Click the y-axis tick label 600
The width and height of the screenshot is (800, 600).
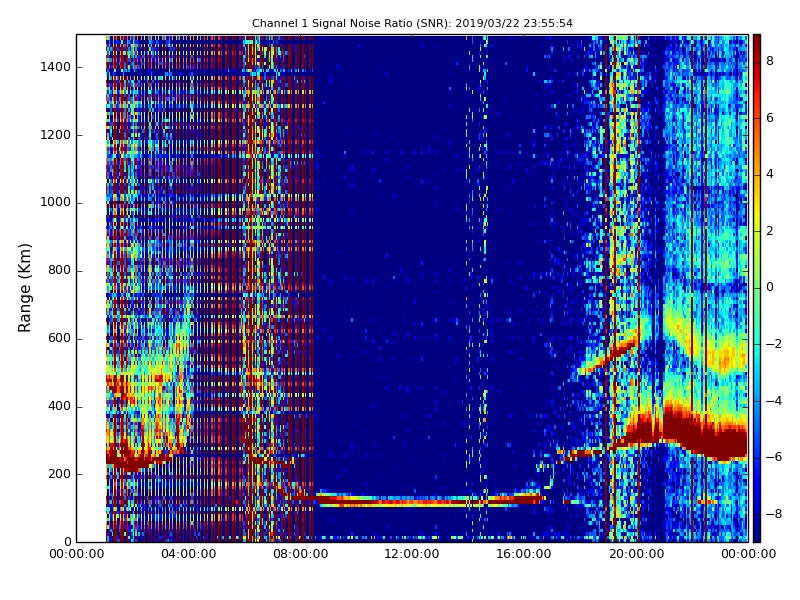point(59,338)
